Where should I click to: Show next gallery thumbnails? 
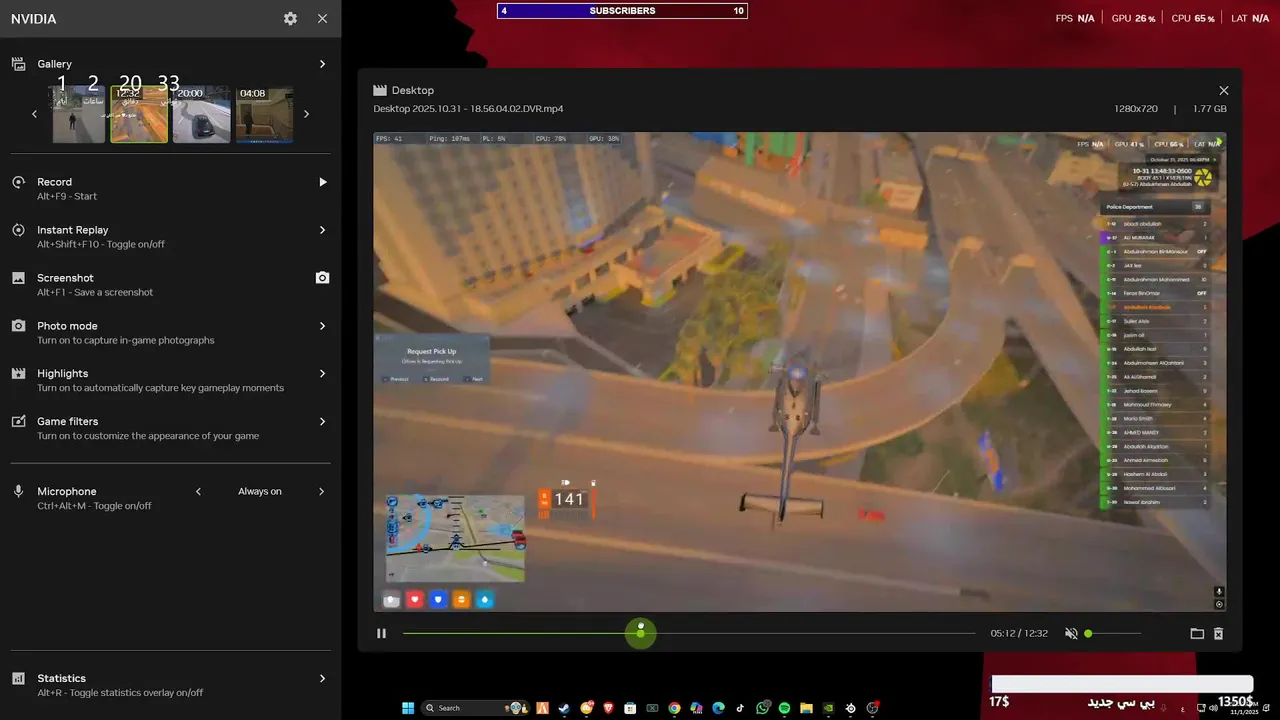coord(306,114)
